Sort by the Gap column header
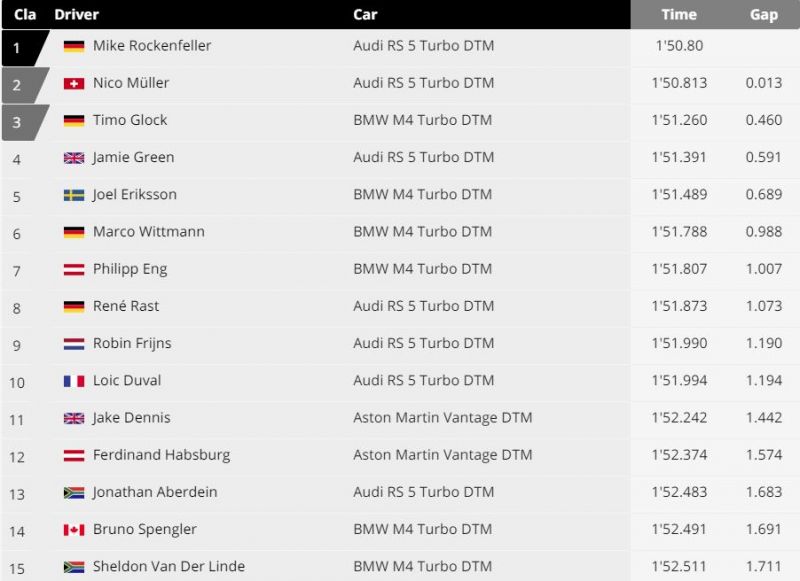The width and height of the screenshot is (800, 581). pyautogui.click(x=764, y=15)
